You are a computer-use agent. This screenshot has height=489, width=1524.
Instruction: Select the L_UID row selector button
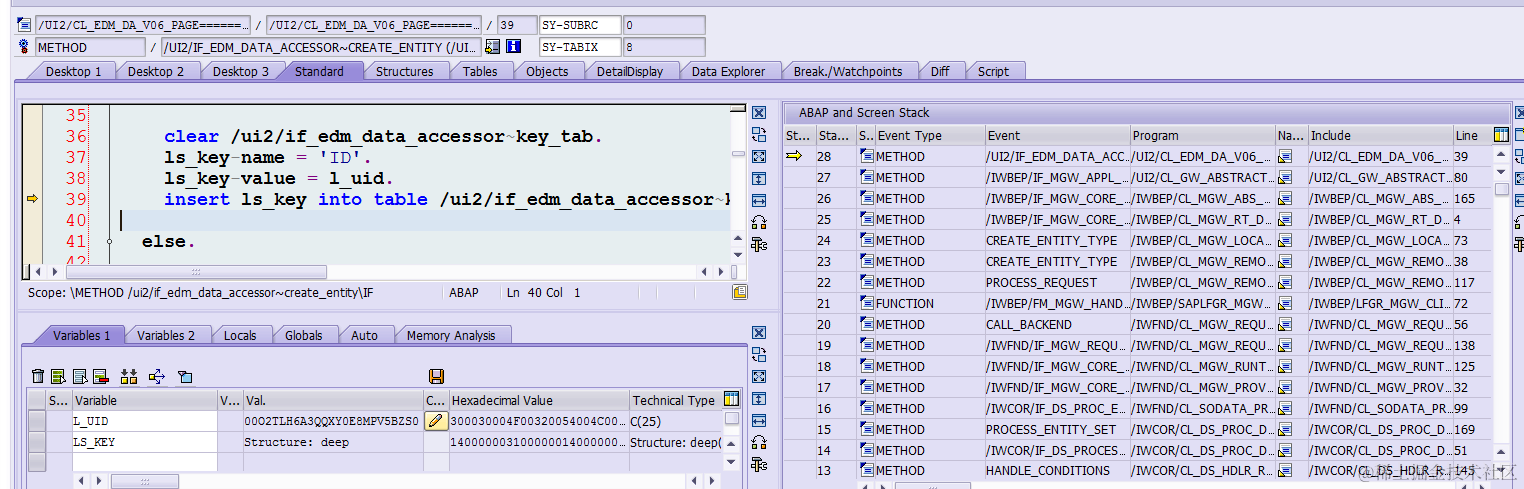click(37, 421)
